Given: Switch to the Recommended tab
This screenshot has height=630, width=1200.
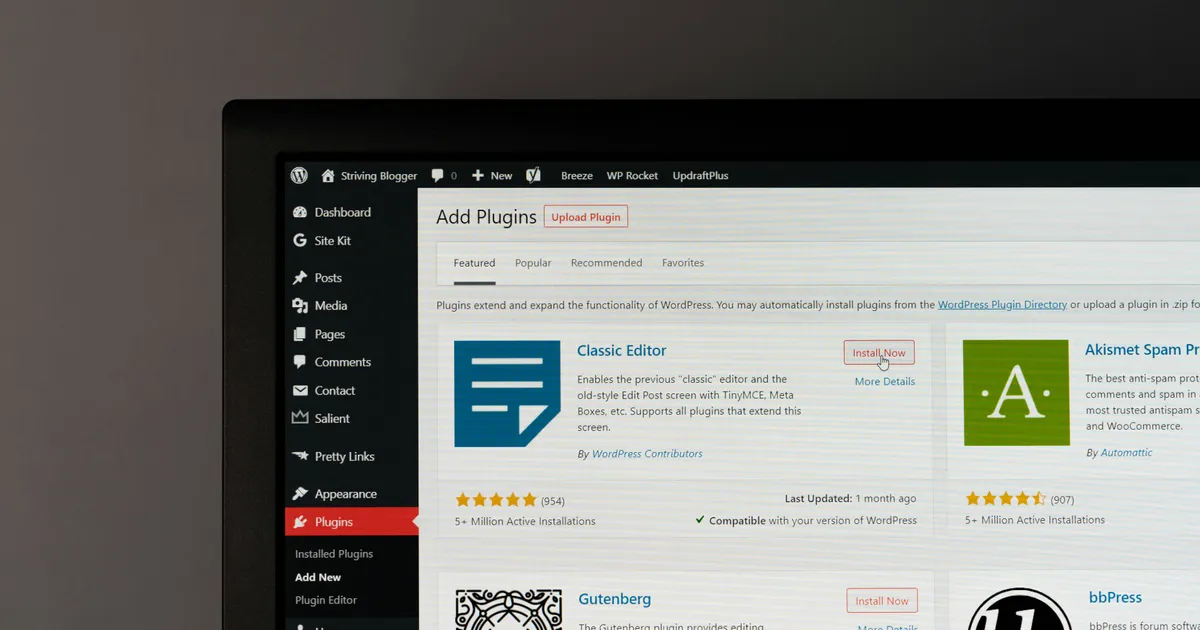Looking at the screenshot, I should (606, 263).
